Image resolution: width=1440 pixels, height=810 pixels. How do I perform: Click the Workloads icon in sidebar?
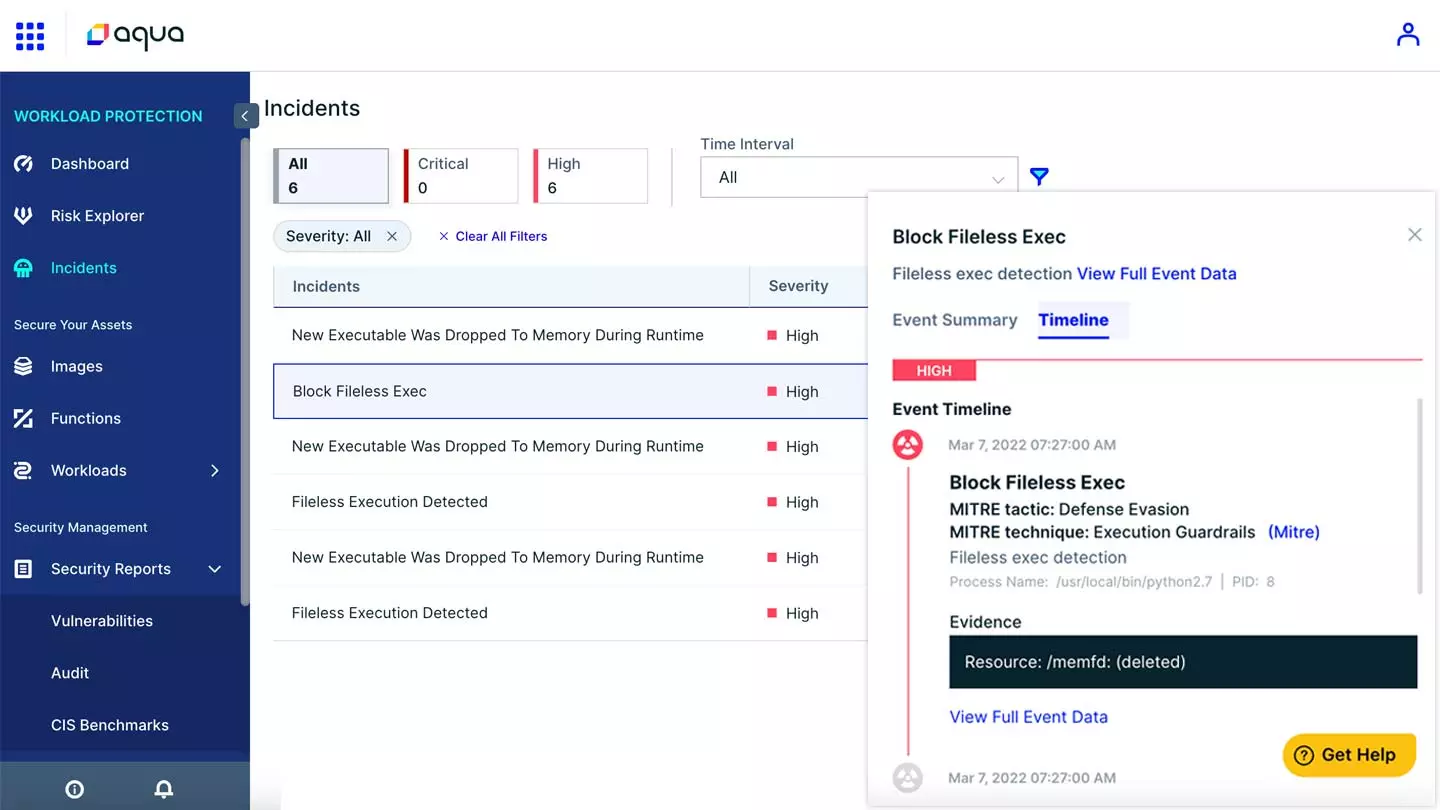24,471
